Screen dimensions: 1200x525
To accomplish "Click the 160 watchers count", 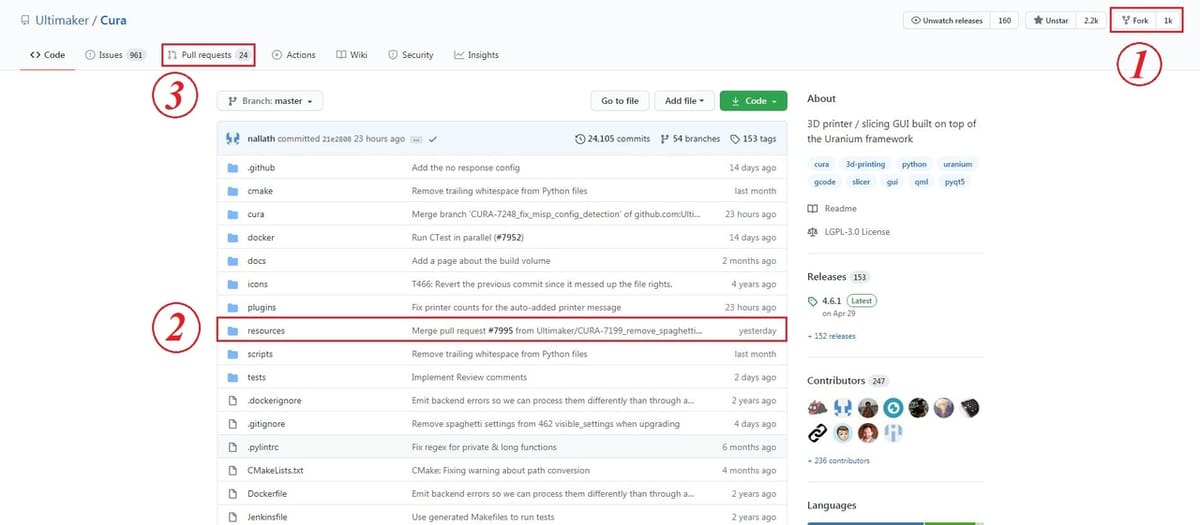I will click(x=1004, y=20).
